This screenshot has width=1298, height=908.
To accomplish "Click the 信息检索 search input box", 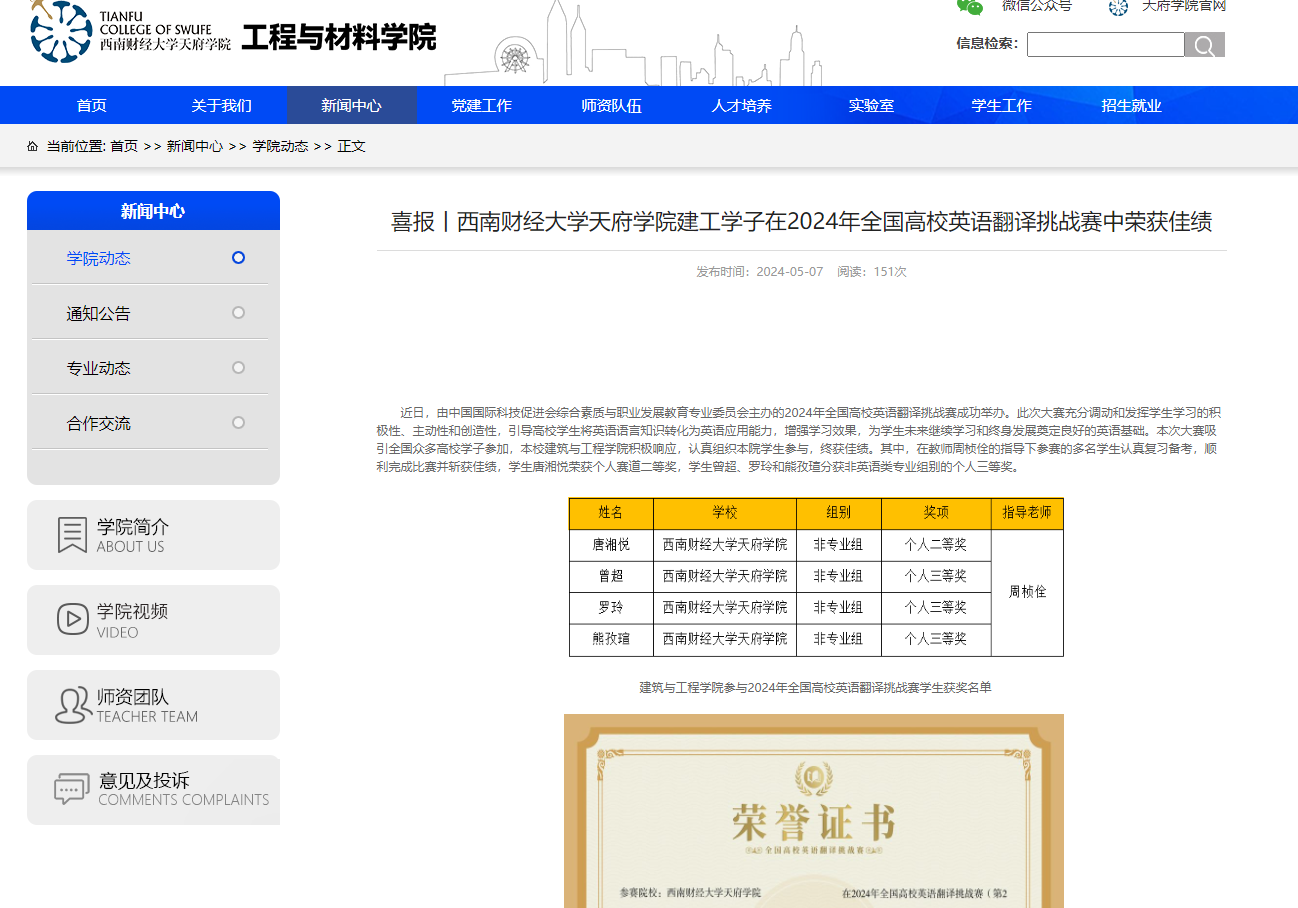I will click(1106, 45).
